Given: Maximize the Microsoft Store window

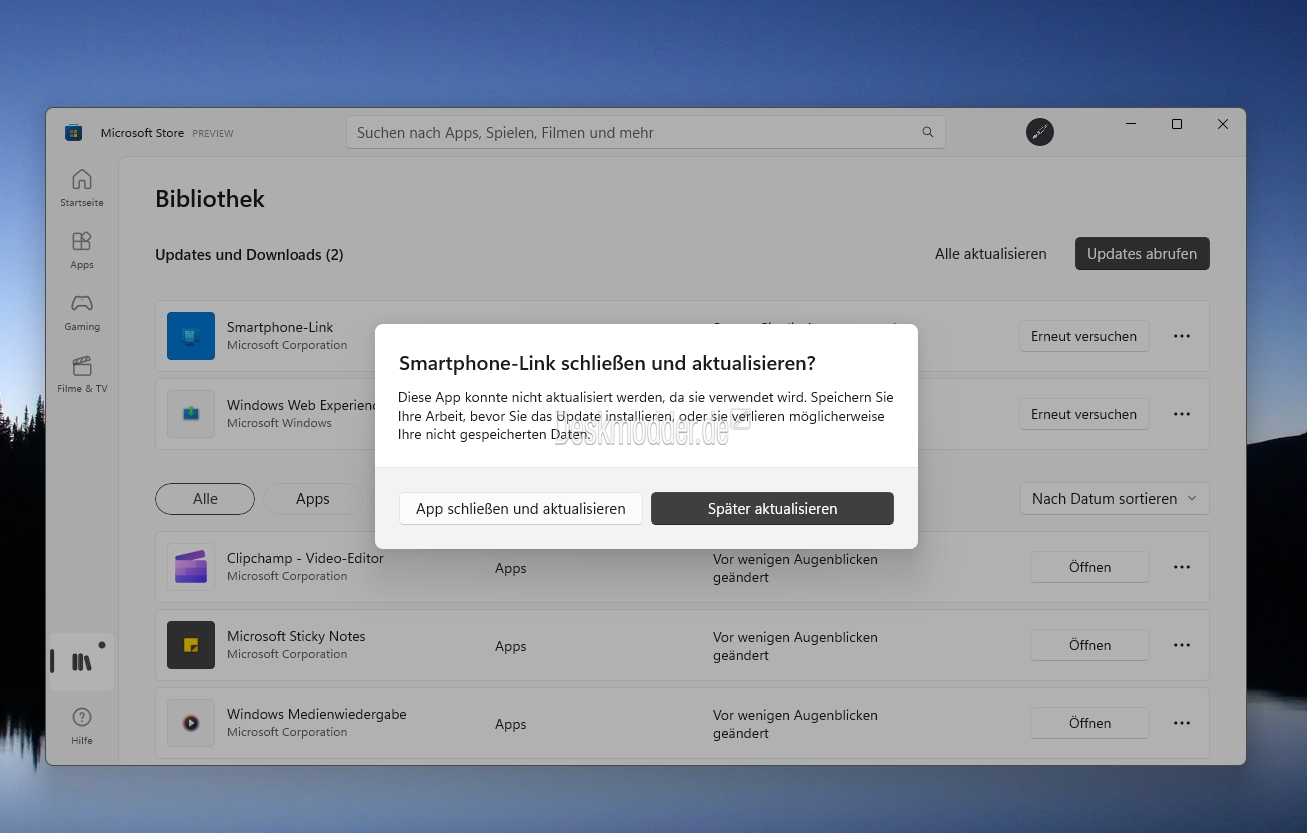Looking at the screenshot, I should click(1177, 124).
